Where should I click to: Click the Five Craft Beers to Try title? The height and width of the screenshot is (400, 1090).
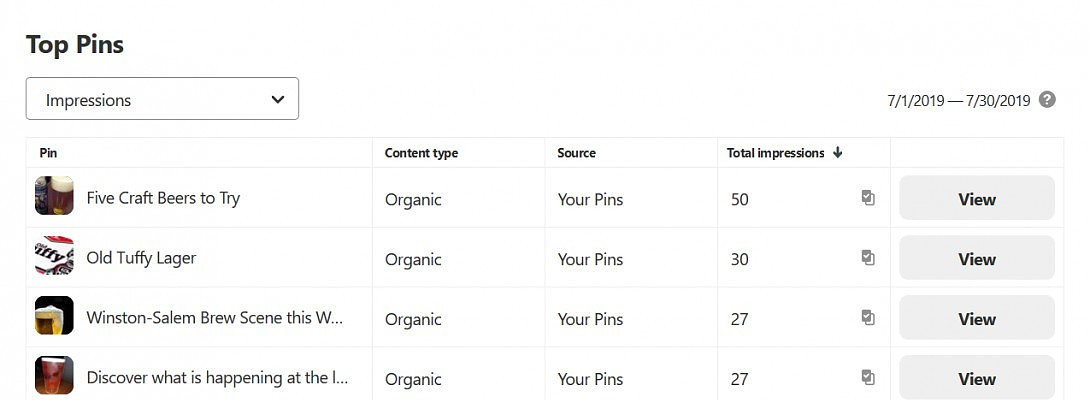[x=163, y=198]
